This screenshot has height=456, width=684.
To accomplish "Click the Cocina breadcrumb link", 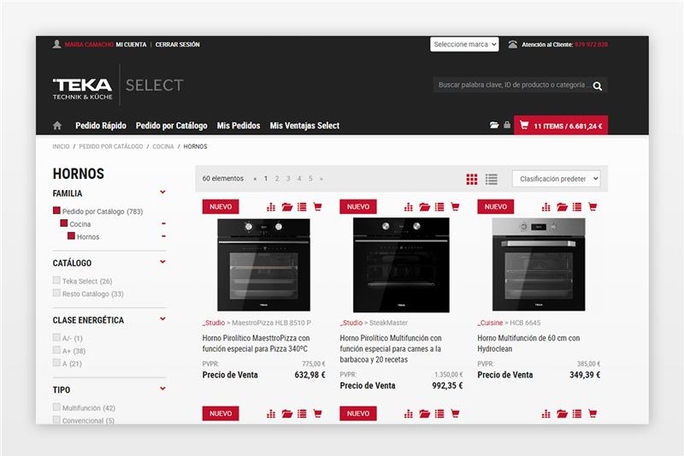I will point(163,147).
